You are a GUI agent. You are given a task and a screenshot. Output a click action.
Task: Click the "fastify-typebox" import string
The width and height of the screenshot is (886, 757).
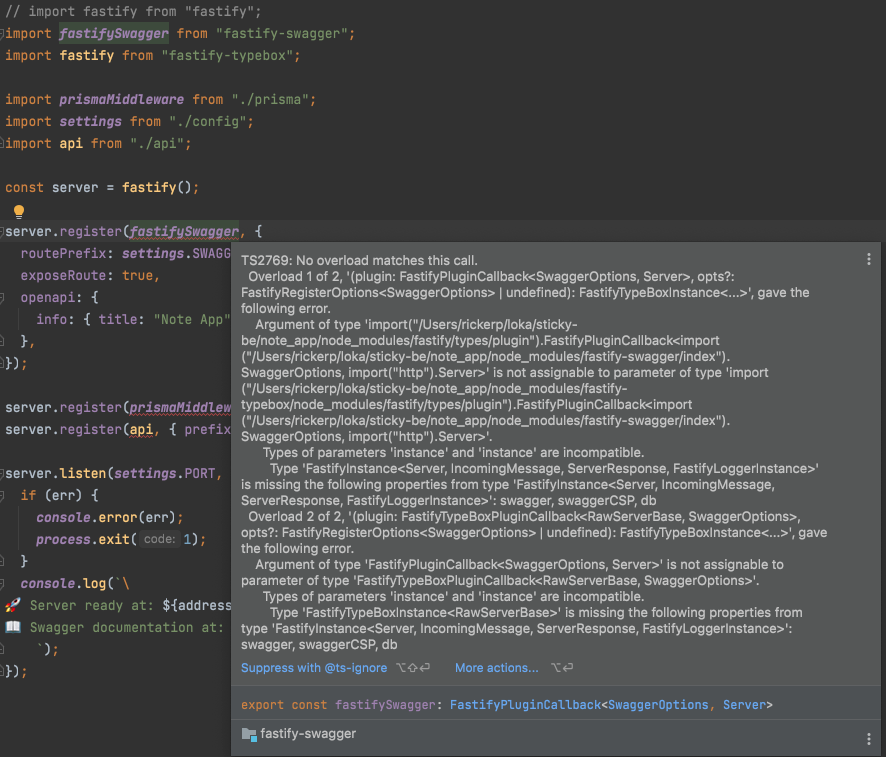227,56
